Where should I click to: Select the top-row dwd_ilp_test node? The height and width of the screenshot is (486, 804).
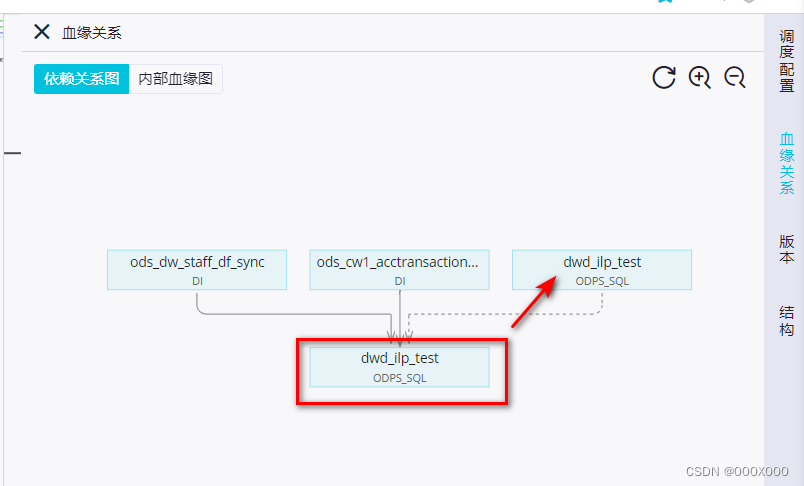[602, 263]
